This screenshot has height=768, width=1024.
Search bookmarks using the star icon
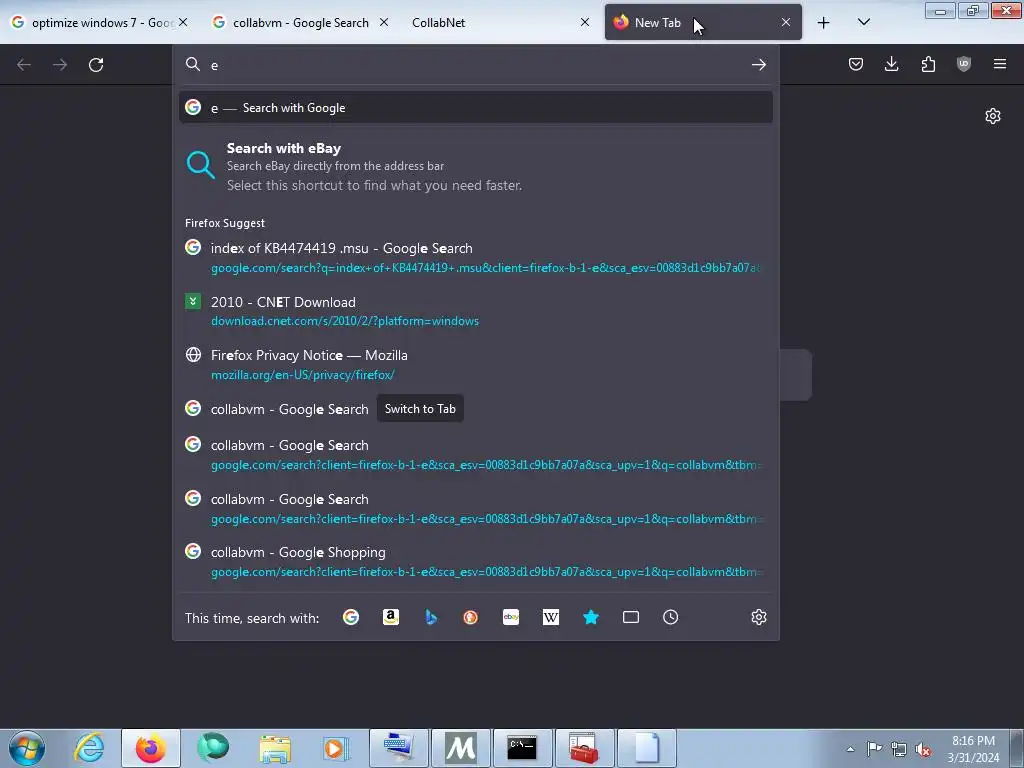[x=590, y=617]
